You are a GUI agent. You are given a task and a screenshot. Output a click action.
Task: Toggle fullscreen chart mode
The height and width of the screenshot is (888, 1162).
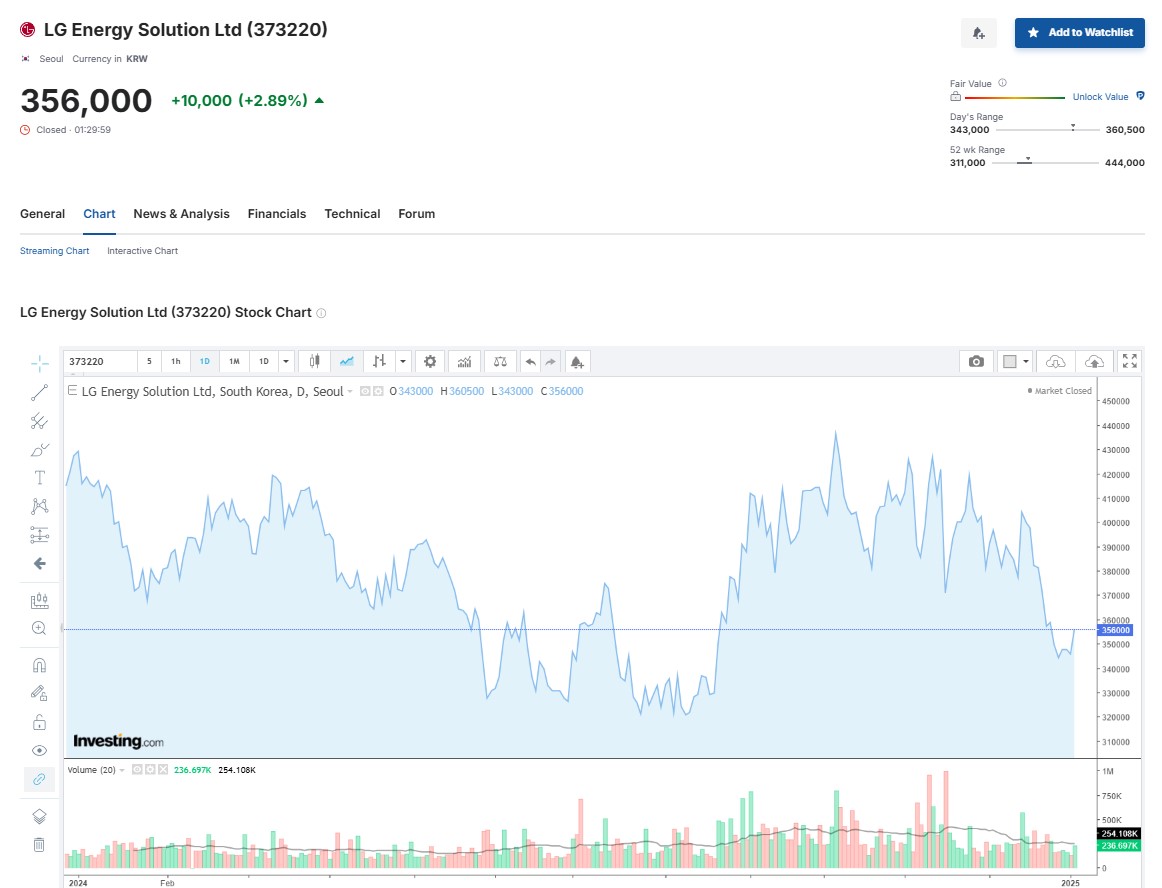(1129, 362)
